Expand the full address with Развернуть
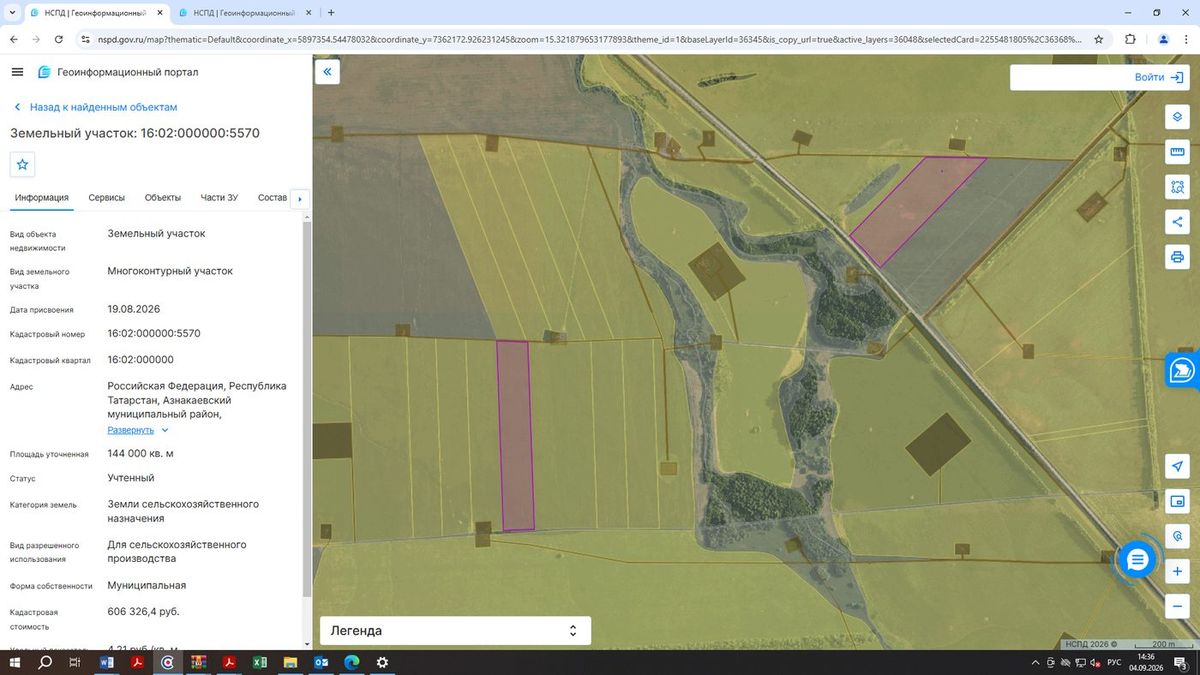Image resolution: width=1200 pixels, height=675 pixels. (x=139, y=430)
